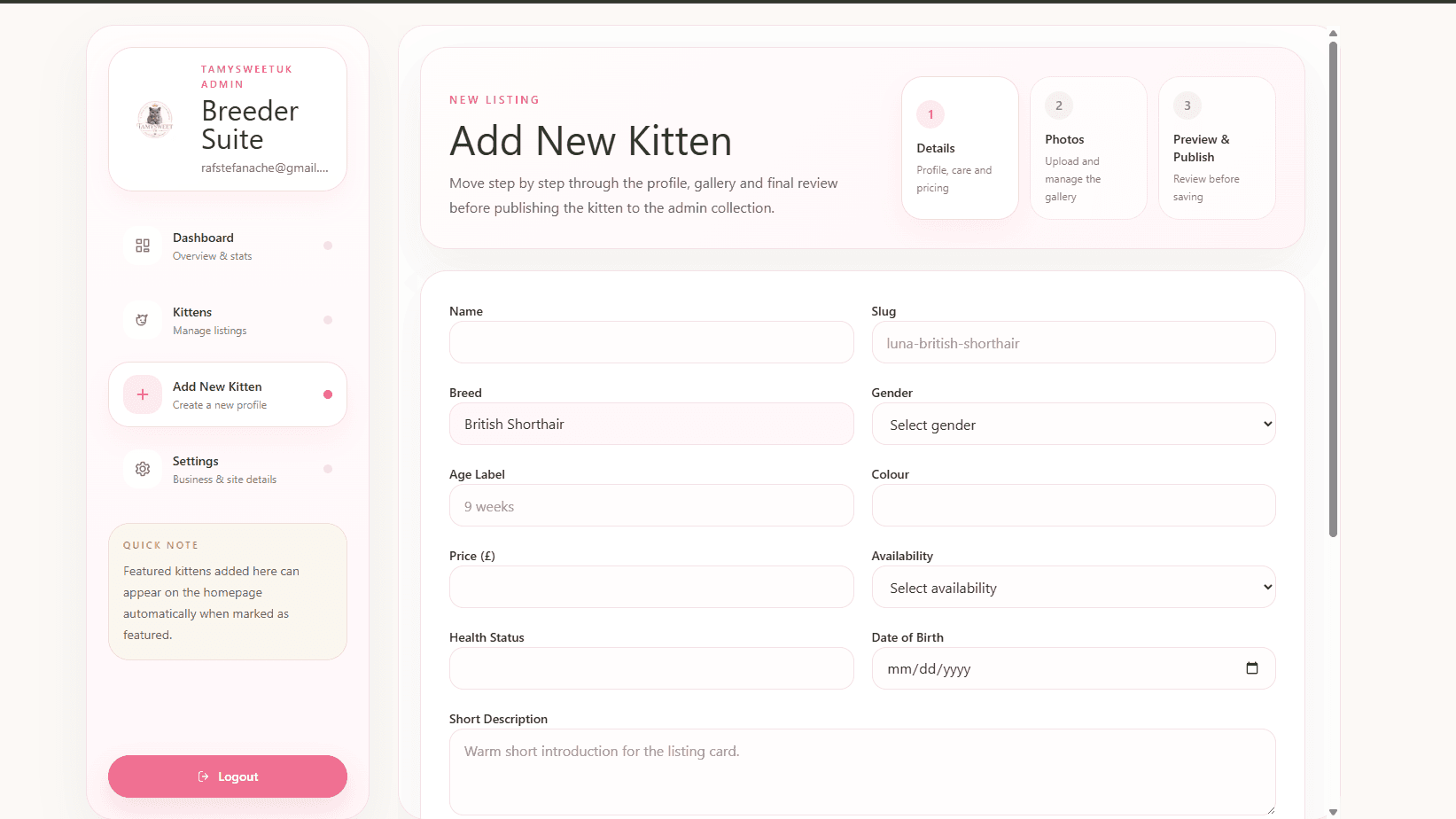Click the Add New Kitten plus icon
The image size is (1456, 819).
143,394
